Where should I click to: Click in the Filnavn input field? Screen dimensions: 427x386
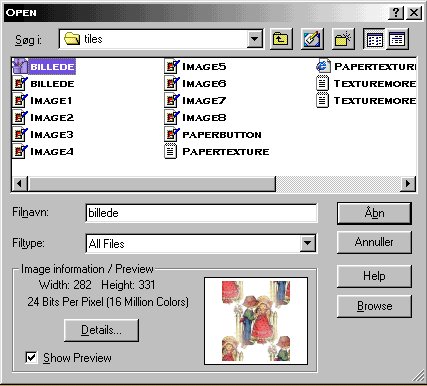click(201, 213)
